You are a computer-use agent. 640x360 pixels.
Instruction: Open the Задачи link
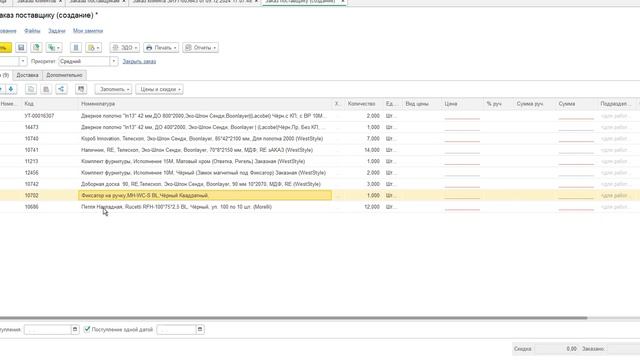[x=56, y=31]
